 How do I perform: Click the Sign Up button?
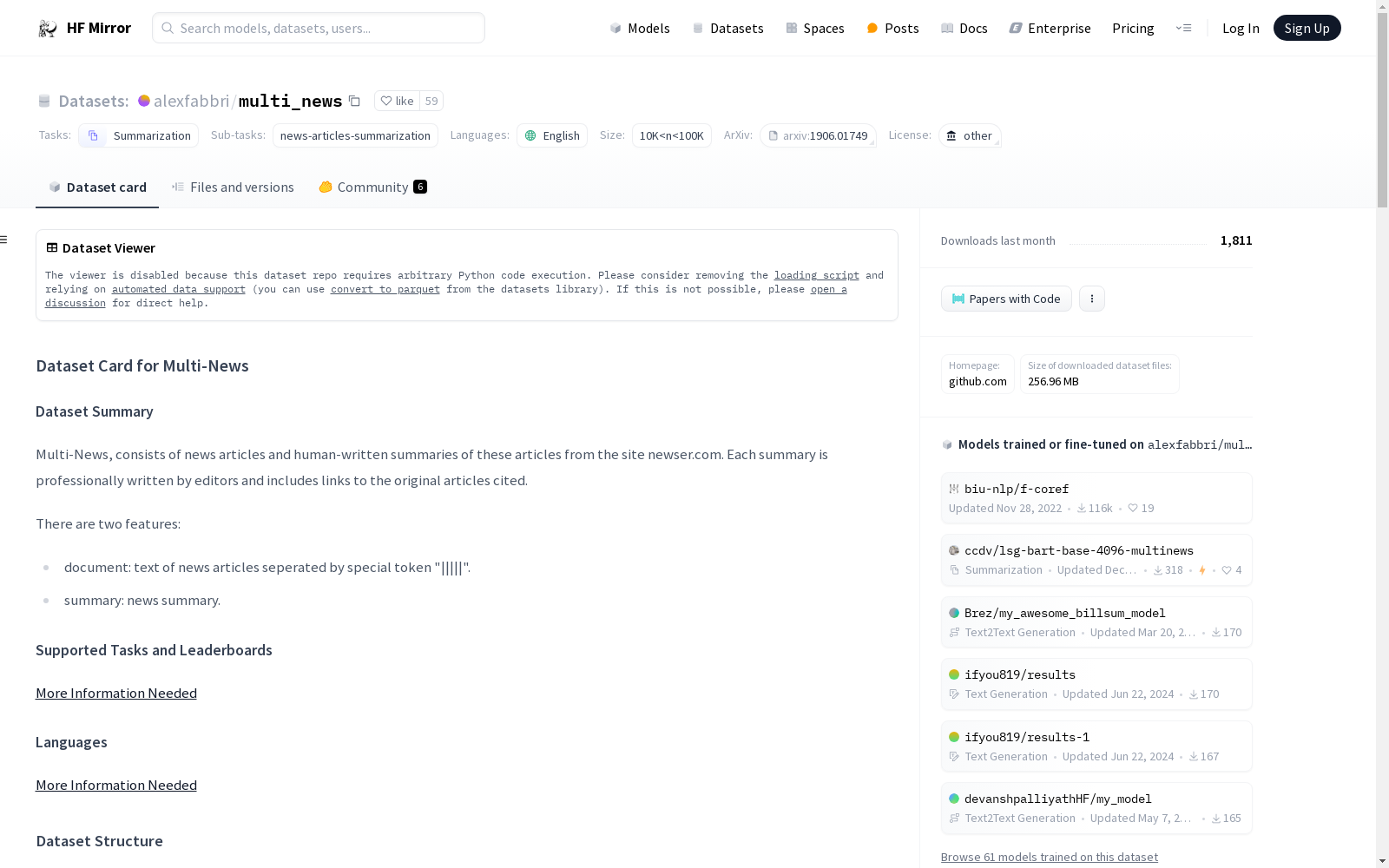pyautogui.click(x=1307, y=29)
